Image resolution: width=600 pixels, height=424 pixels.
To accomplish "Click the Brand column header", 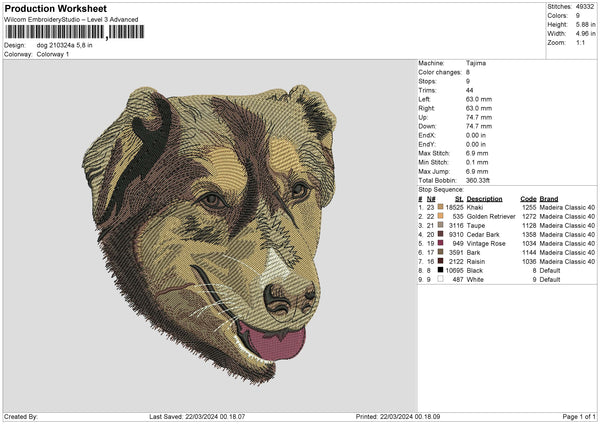I will (548, 198).
